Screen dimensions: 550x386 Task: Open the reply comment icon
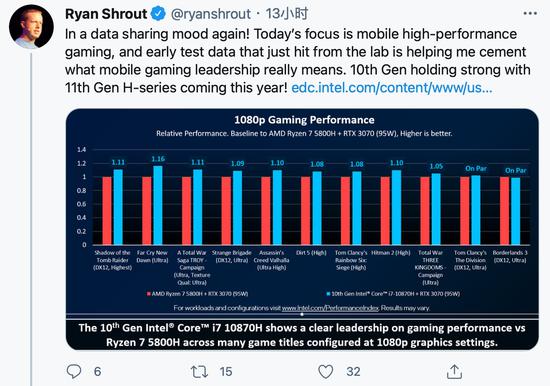click(74, 371)
